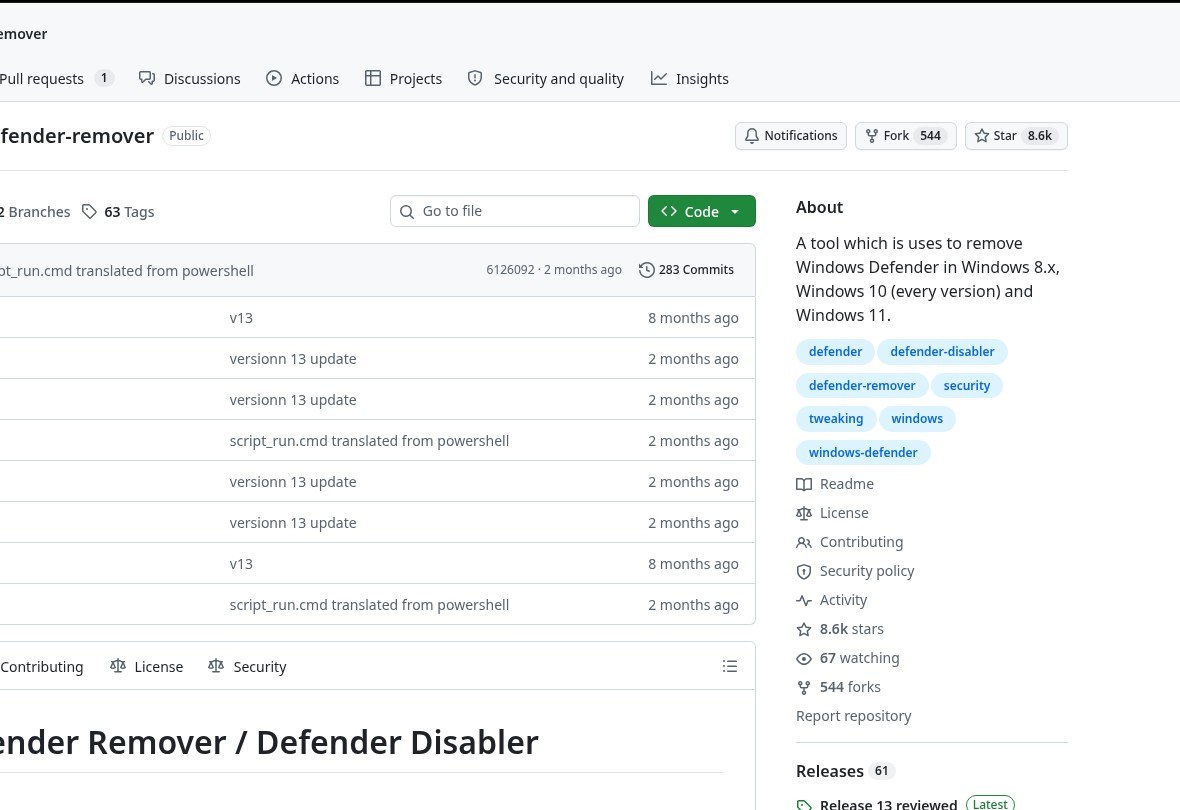Switch to the License readme tab
Viewport: 1180px width, 810px height.
coord(147,666)
